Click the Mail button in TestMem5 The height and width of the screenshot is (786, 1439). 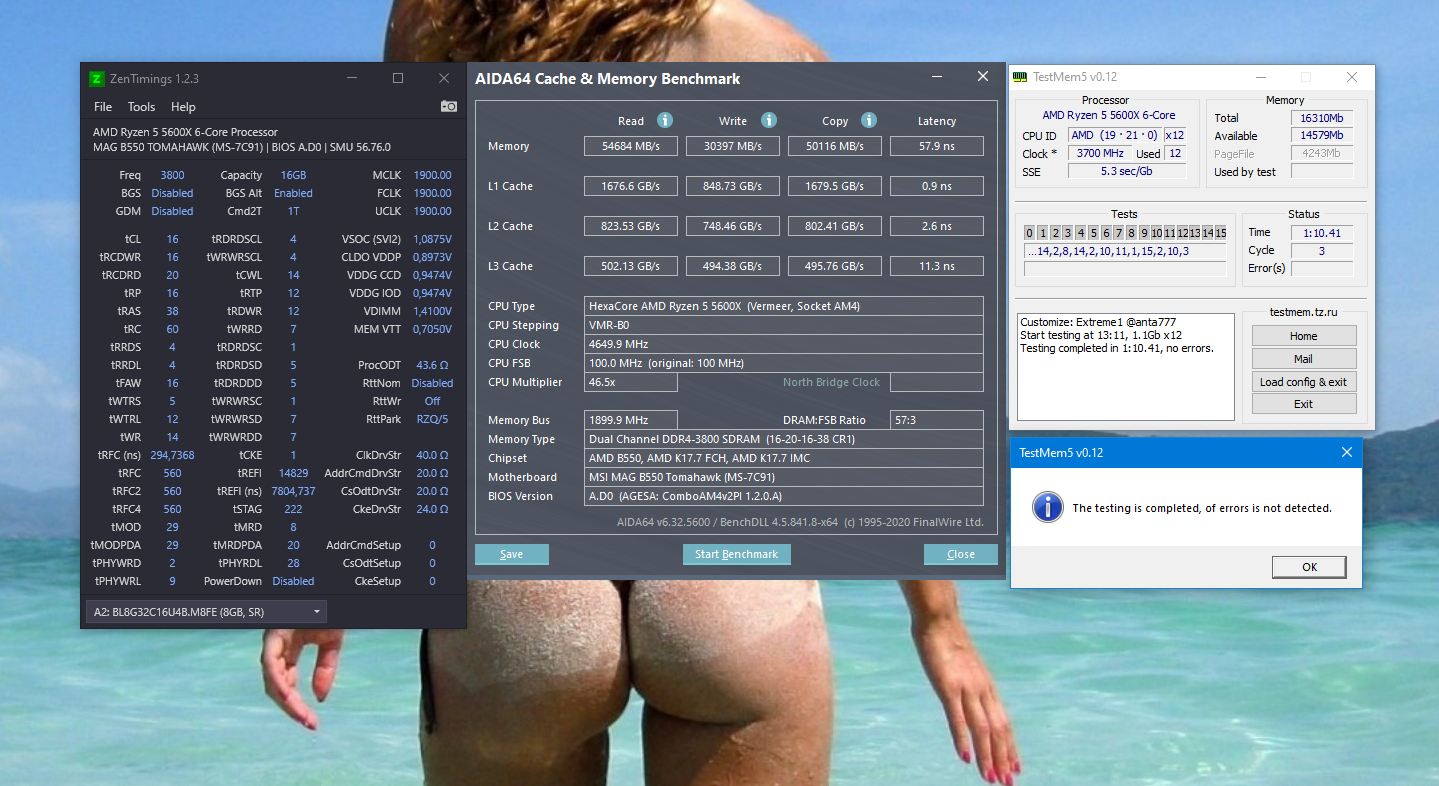[x=1303, y=358]
